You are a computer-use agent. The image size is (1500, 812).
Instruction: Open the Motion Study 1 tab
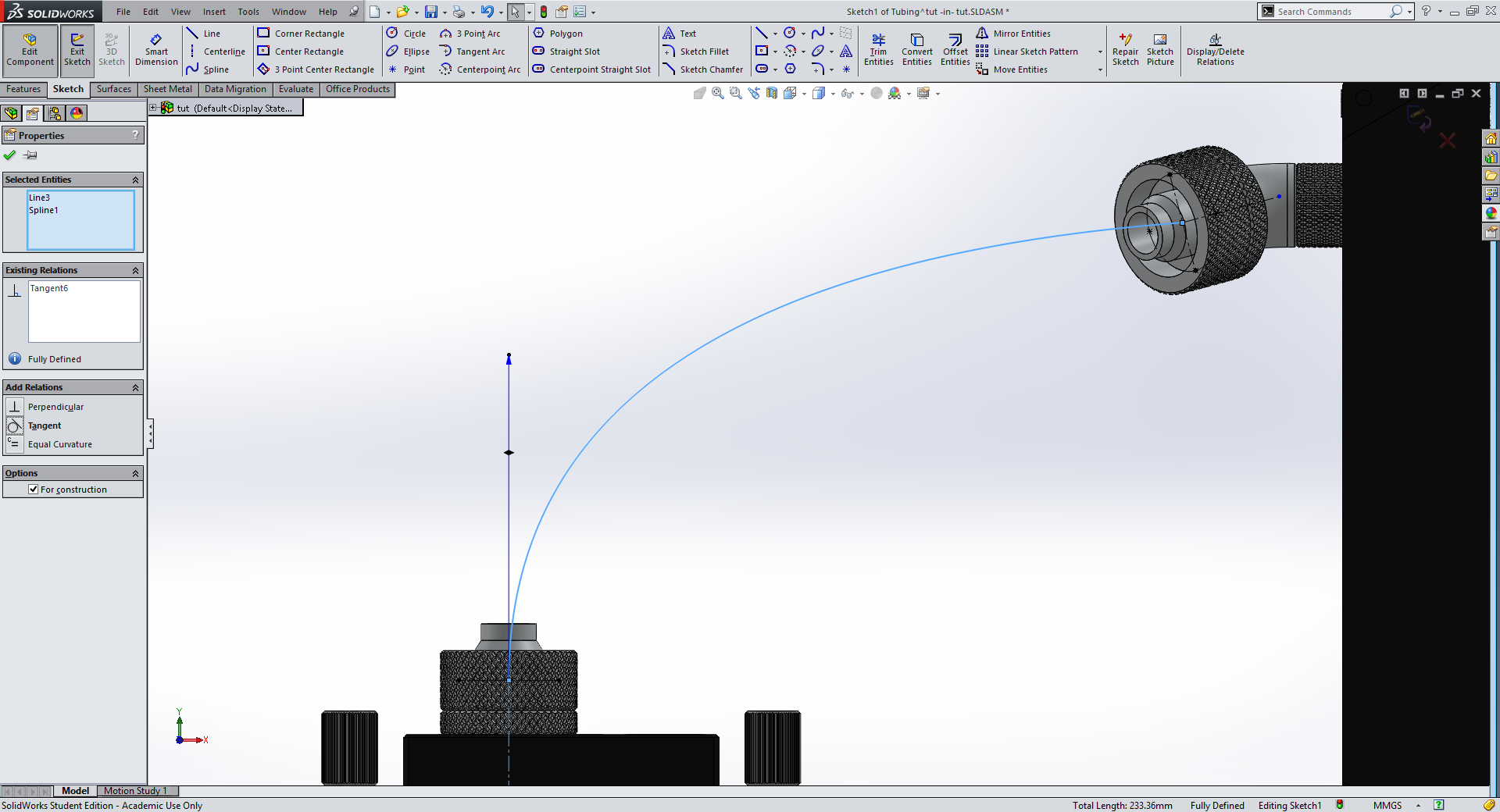[135, 791]
